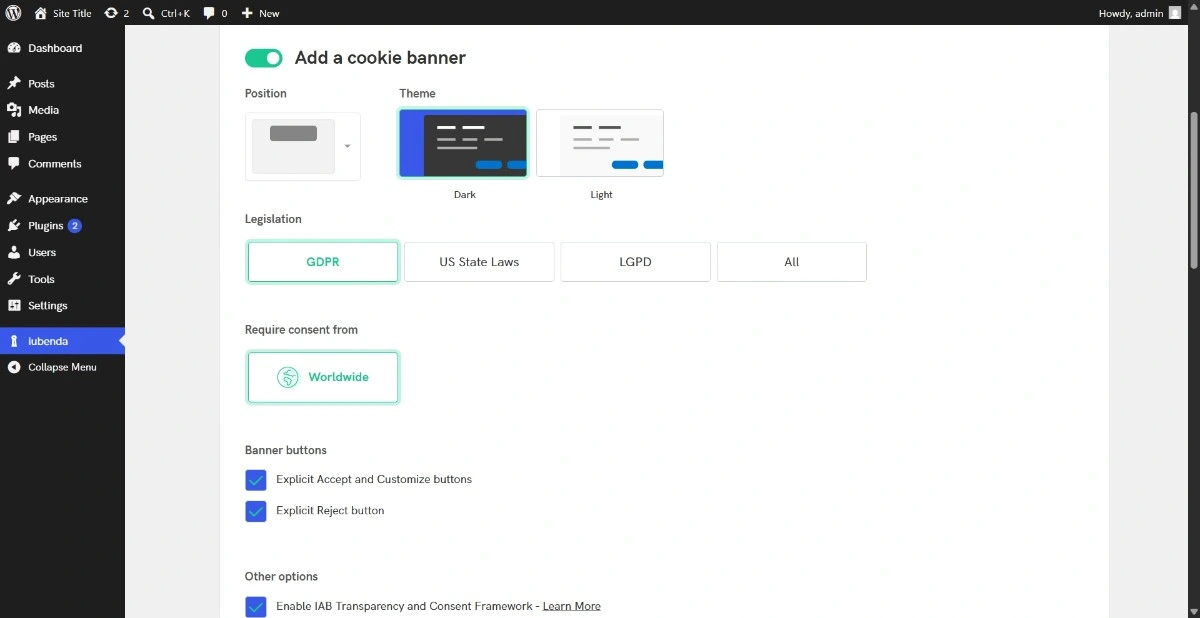Click the Appearance brush icon

click(x=14, y=199)
